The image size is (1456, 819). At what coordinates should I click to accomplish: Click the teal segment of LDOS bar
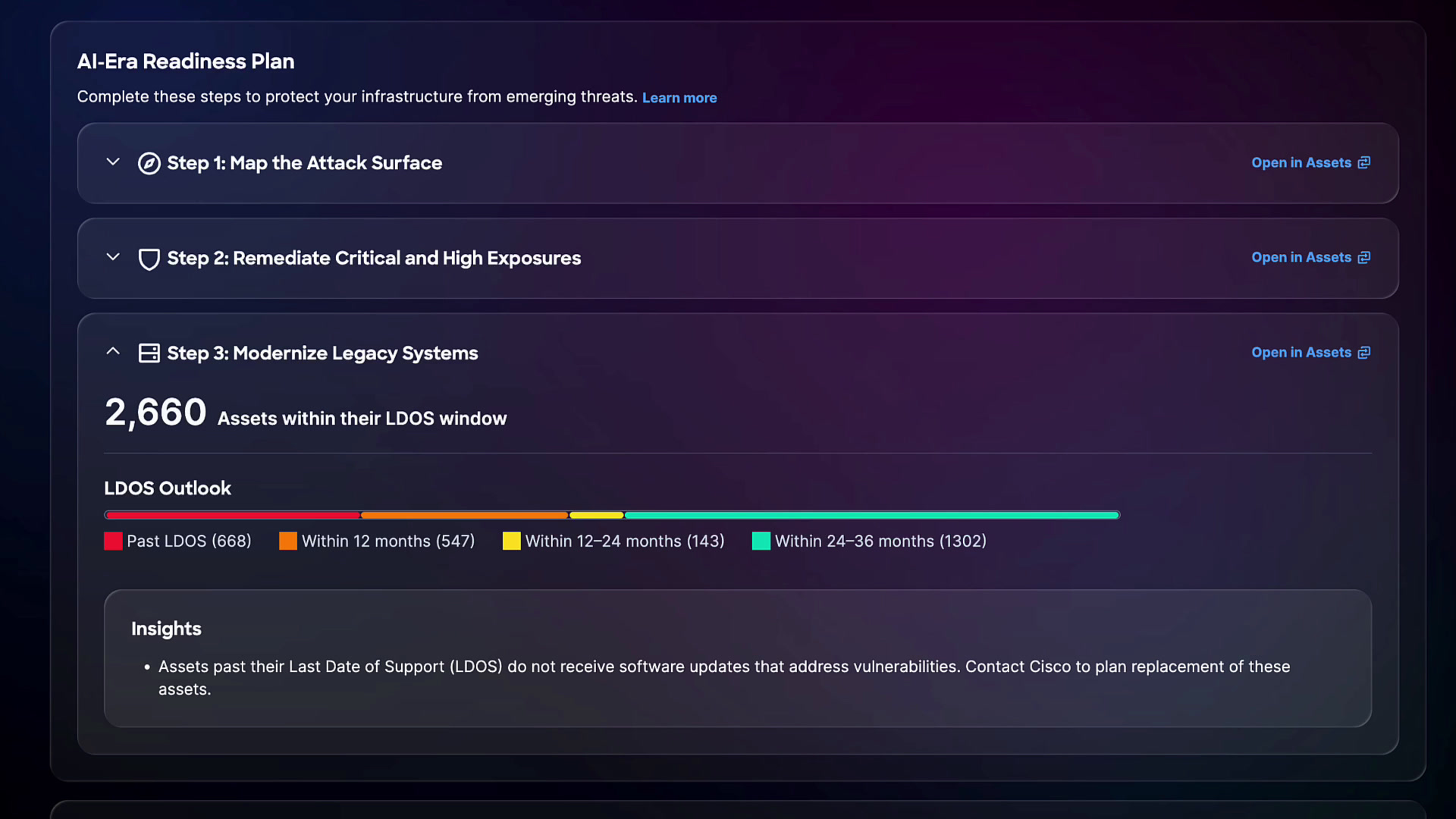(872, 515)
